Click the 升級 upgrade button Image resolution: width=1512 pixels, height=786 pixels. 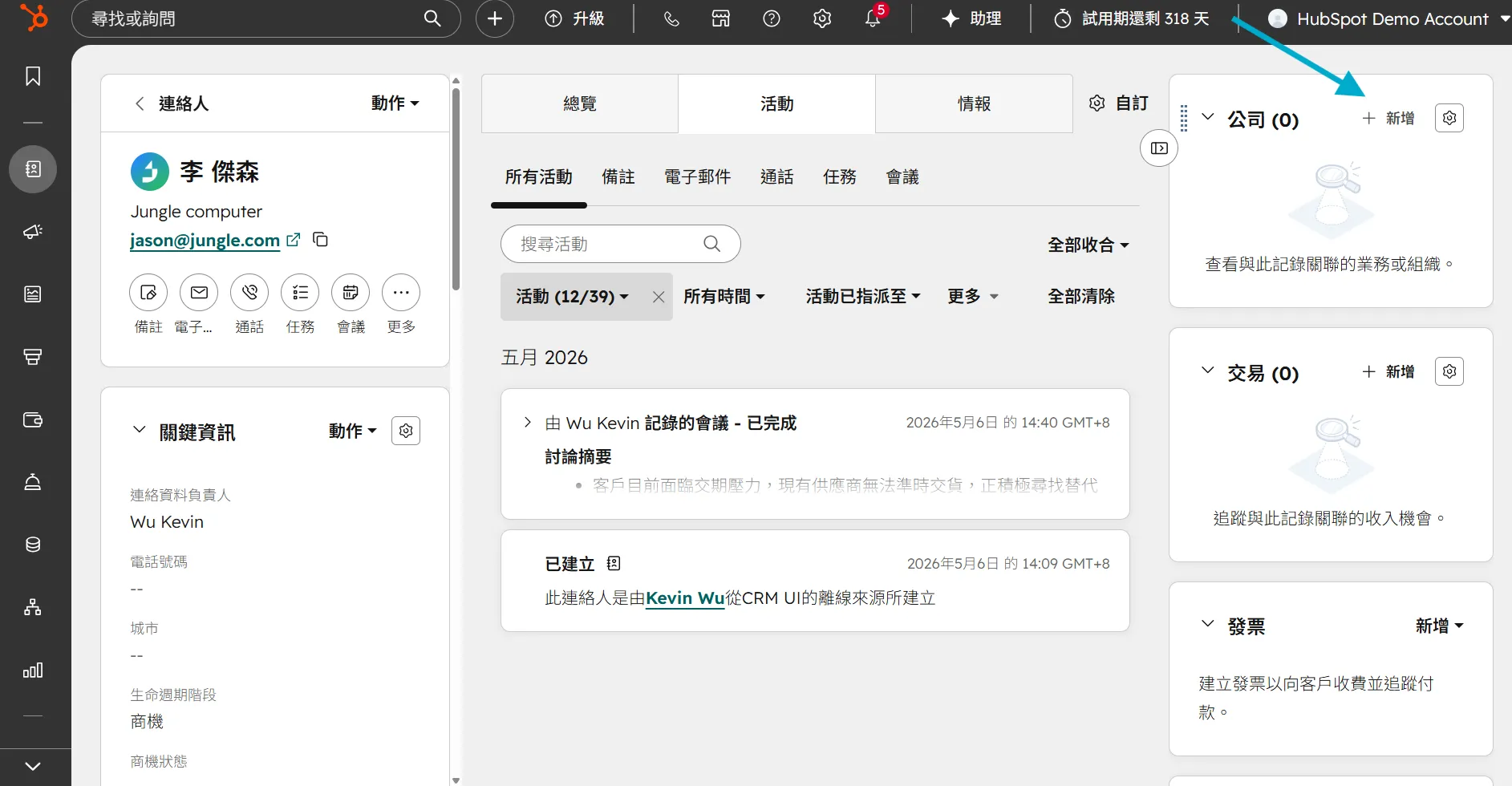(x=574, y=18)
